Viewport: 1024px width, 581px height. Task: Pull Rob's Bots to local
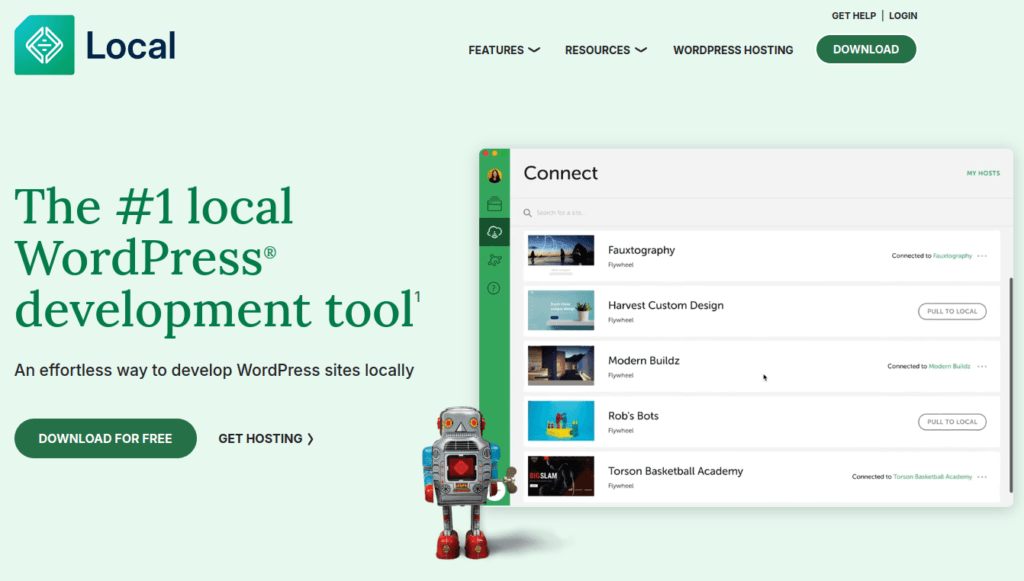click(x=952, y=422)
